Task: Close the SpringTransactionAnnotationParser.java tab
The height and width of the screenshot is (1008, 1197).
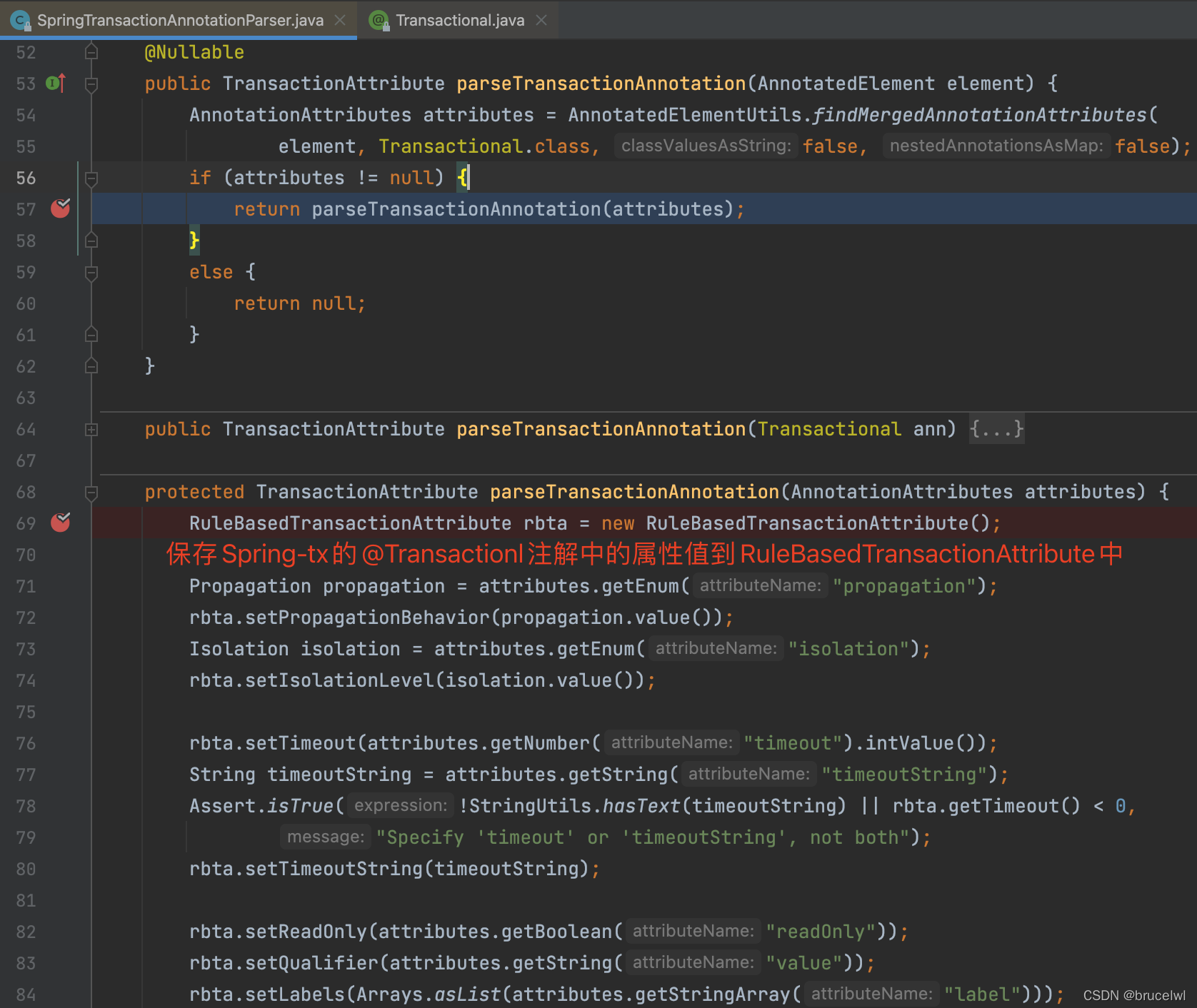Action: click(341, 20)
